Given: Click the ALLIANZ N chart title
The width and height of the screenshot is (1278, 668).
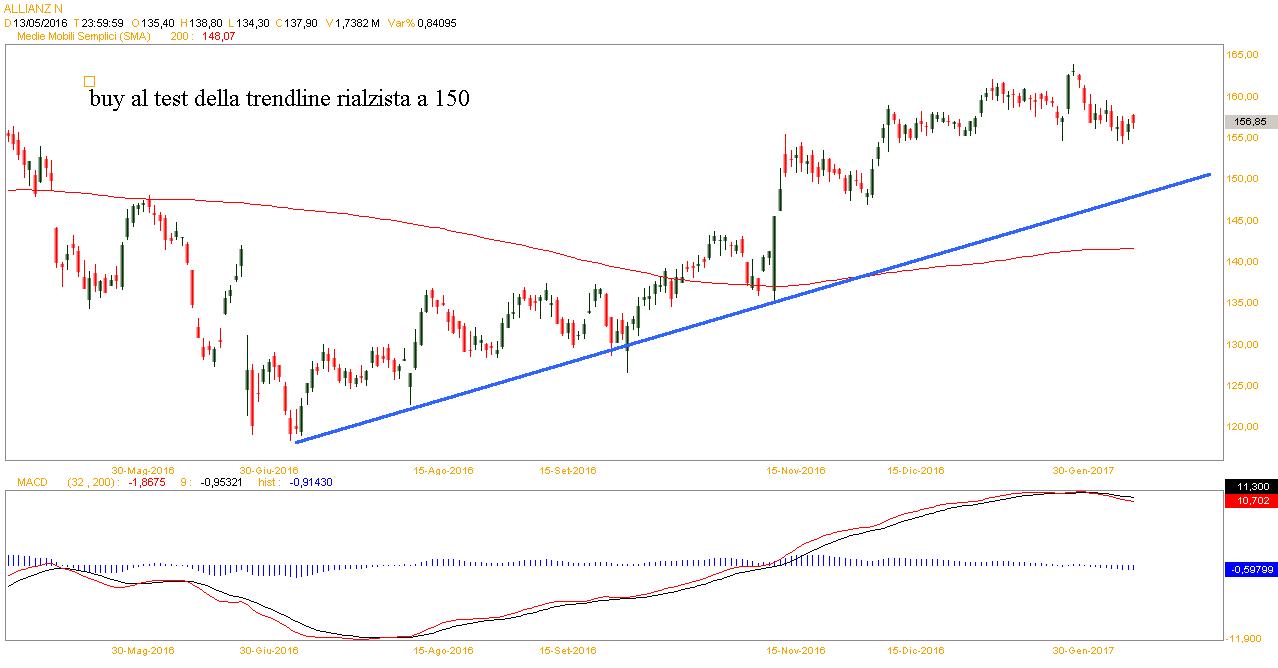Looking at the screenshot, I should pos(33,8).
